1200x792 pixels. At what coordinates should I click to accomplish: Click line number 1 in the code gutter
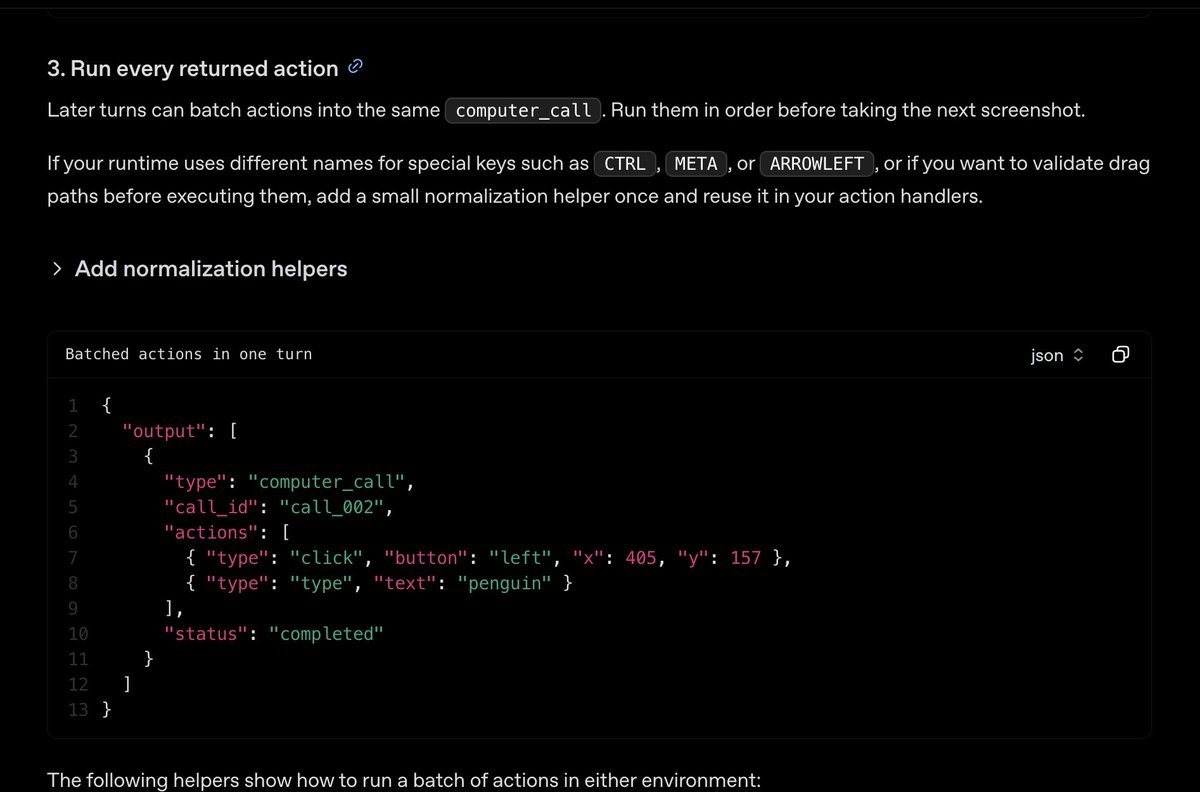[x=72, y=406]
